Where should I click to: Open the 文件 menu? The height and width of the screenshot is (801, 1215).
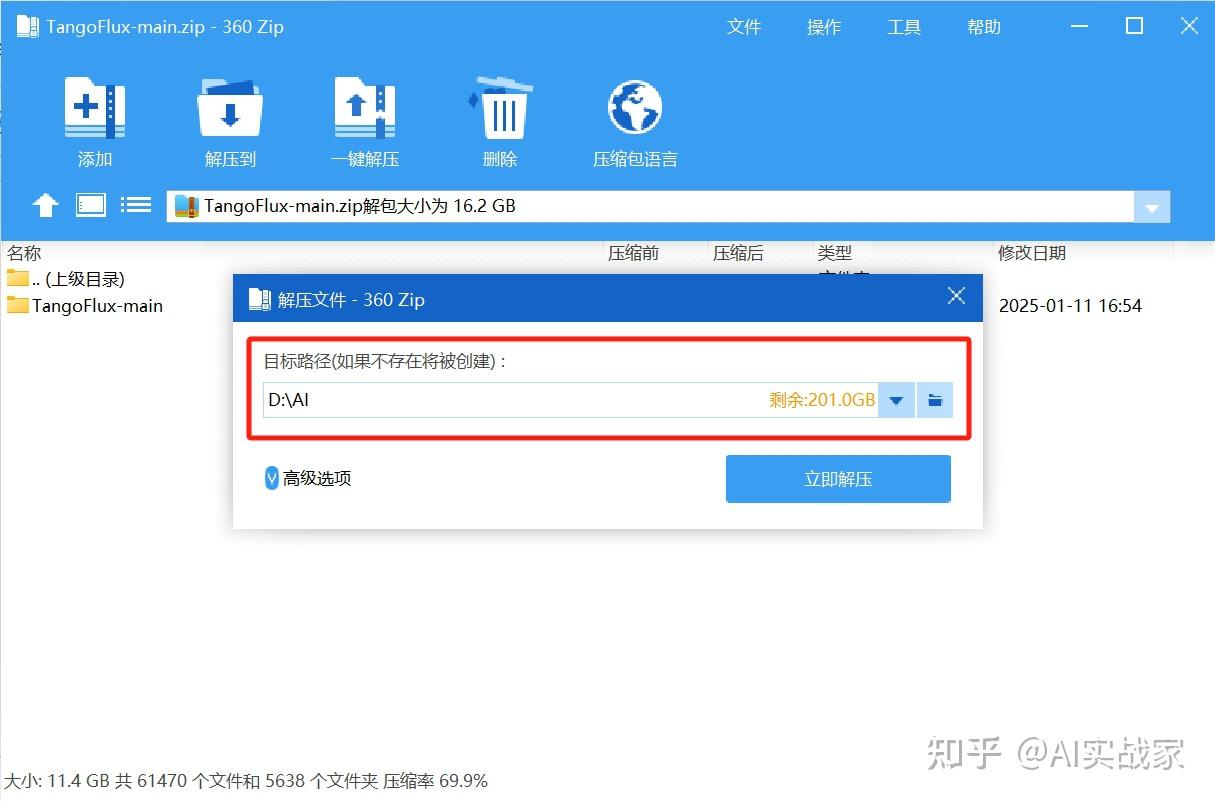pos(745,27)
